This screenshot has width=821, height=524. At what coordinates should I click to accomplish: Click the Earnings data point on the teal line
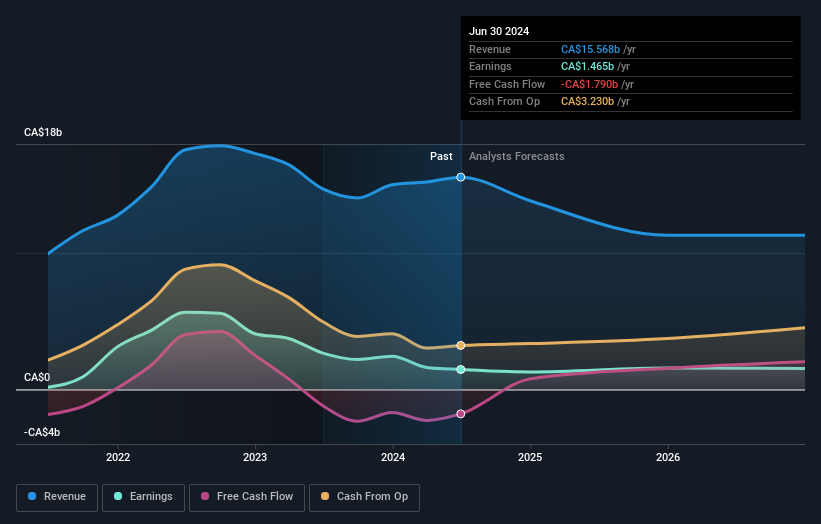[461, 370]
